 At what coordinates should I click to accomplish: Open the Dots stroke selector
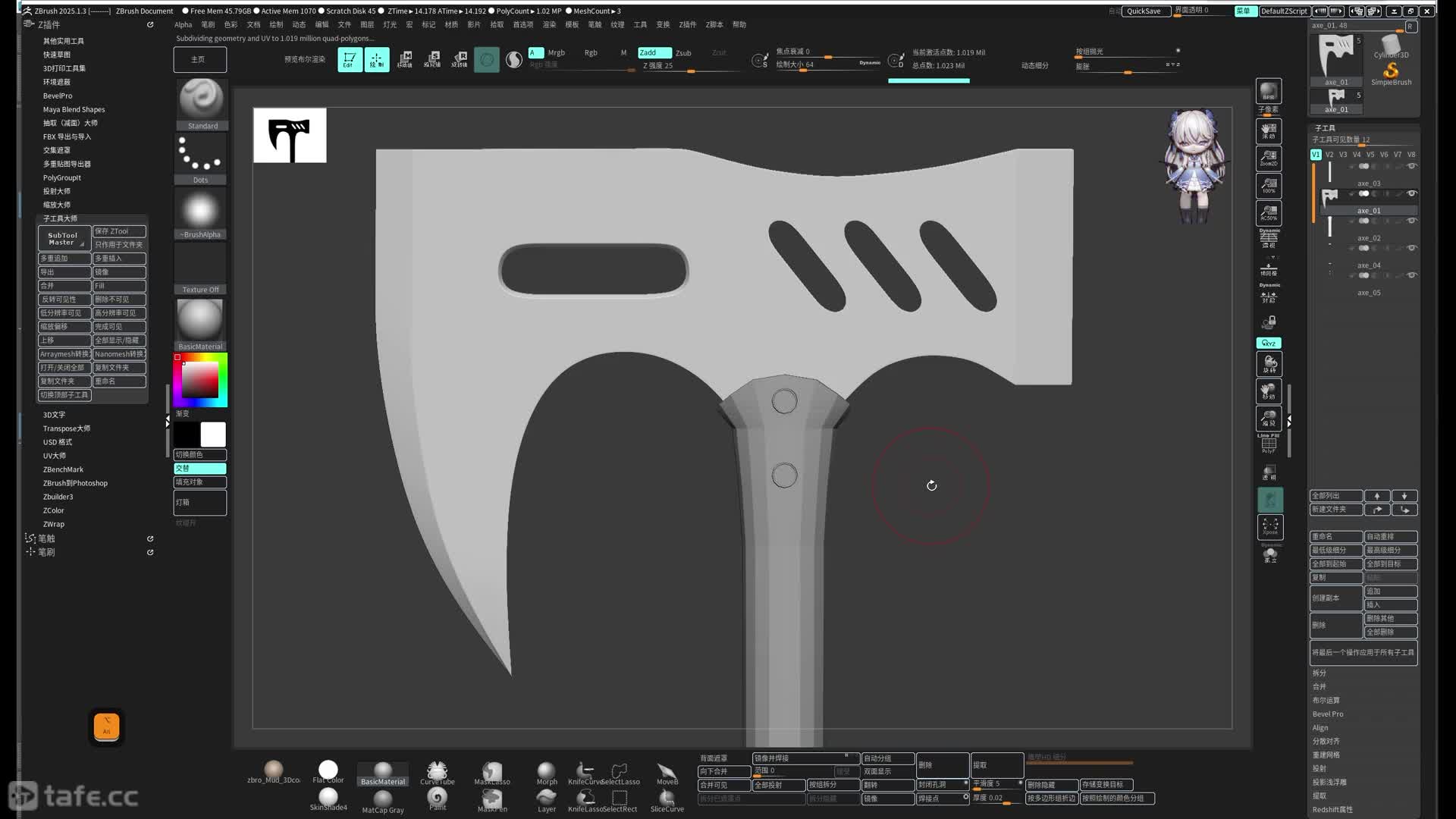coord(201,158)
